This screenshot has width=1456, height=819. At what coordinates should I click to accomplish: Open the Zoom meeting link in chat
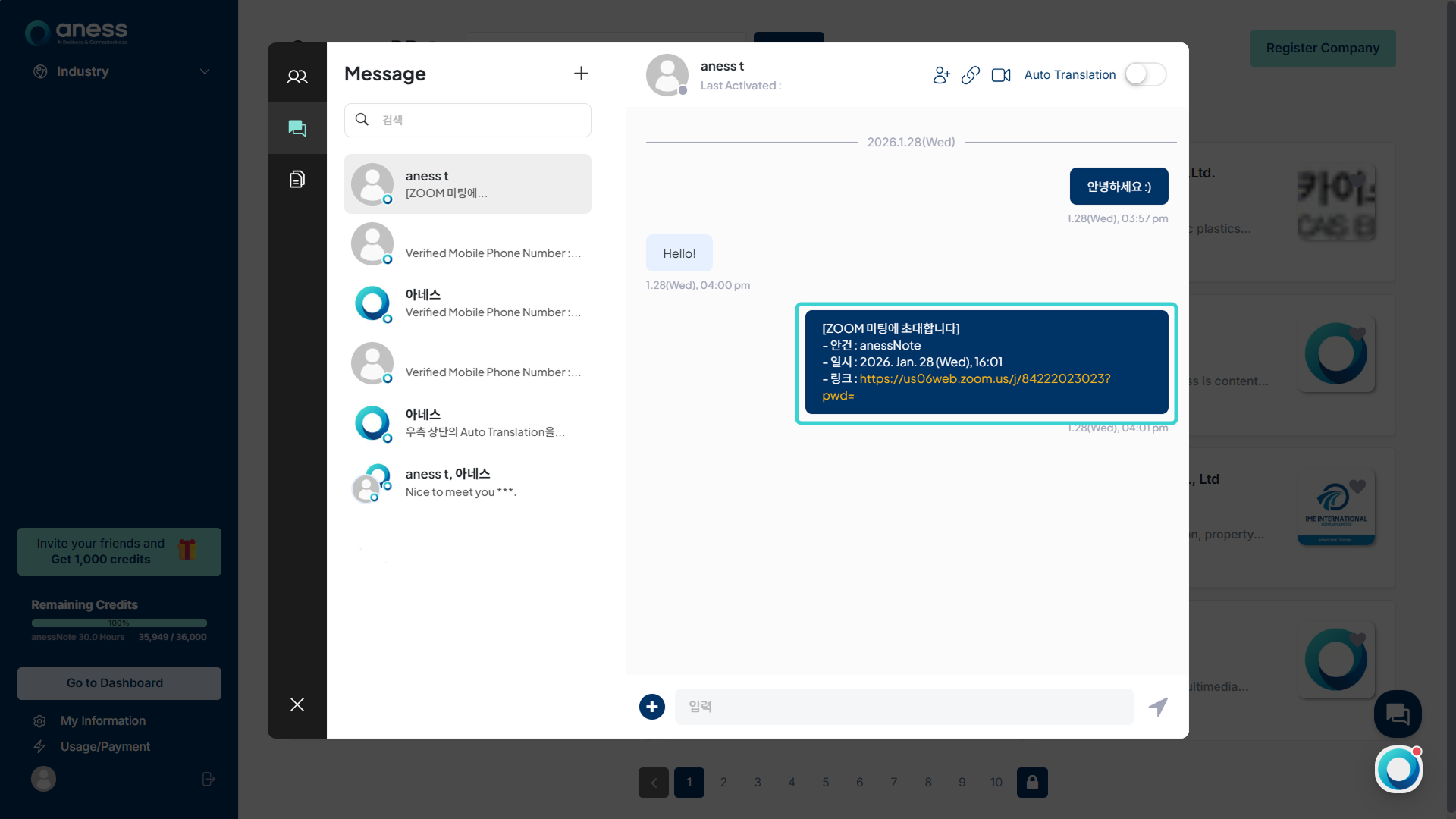(984, 378)
